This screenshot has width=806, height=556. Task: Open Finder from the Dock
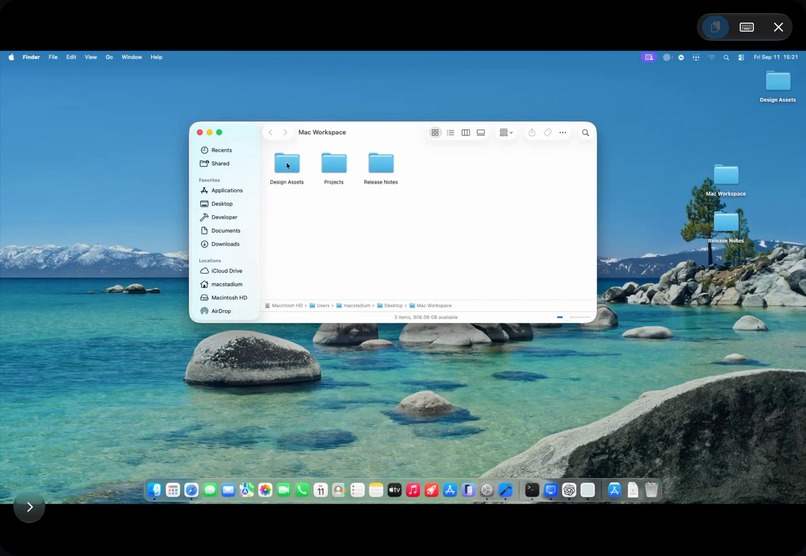click(x=154, y=490)
